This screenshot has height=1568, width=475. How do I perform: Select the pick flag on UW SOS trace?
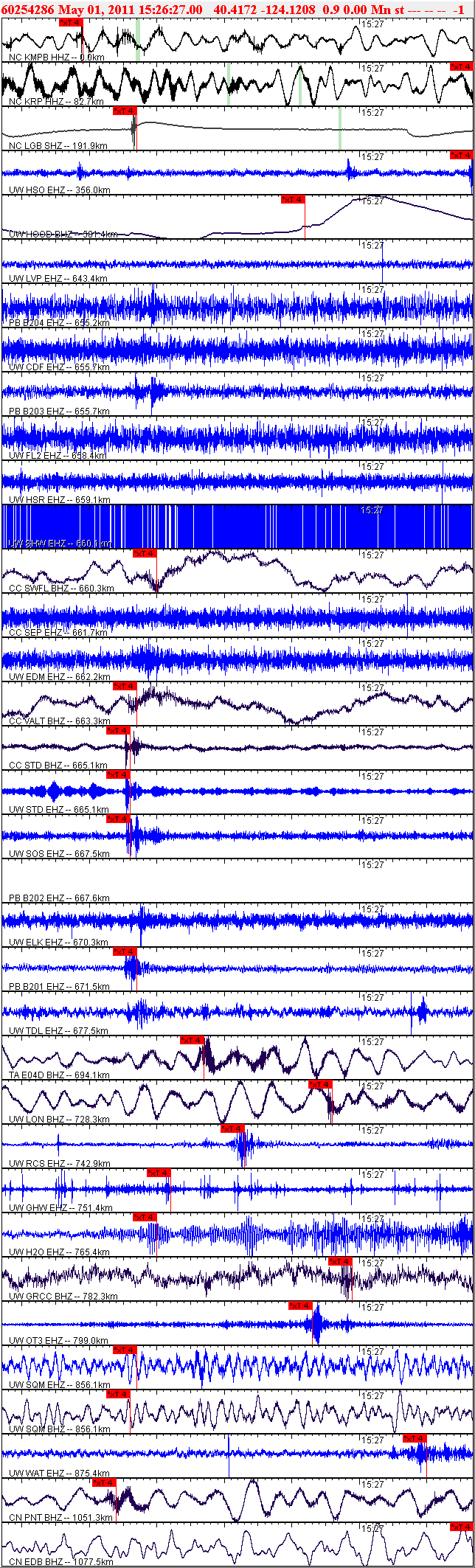[118, 819]
